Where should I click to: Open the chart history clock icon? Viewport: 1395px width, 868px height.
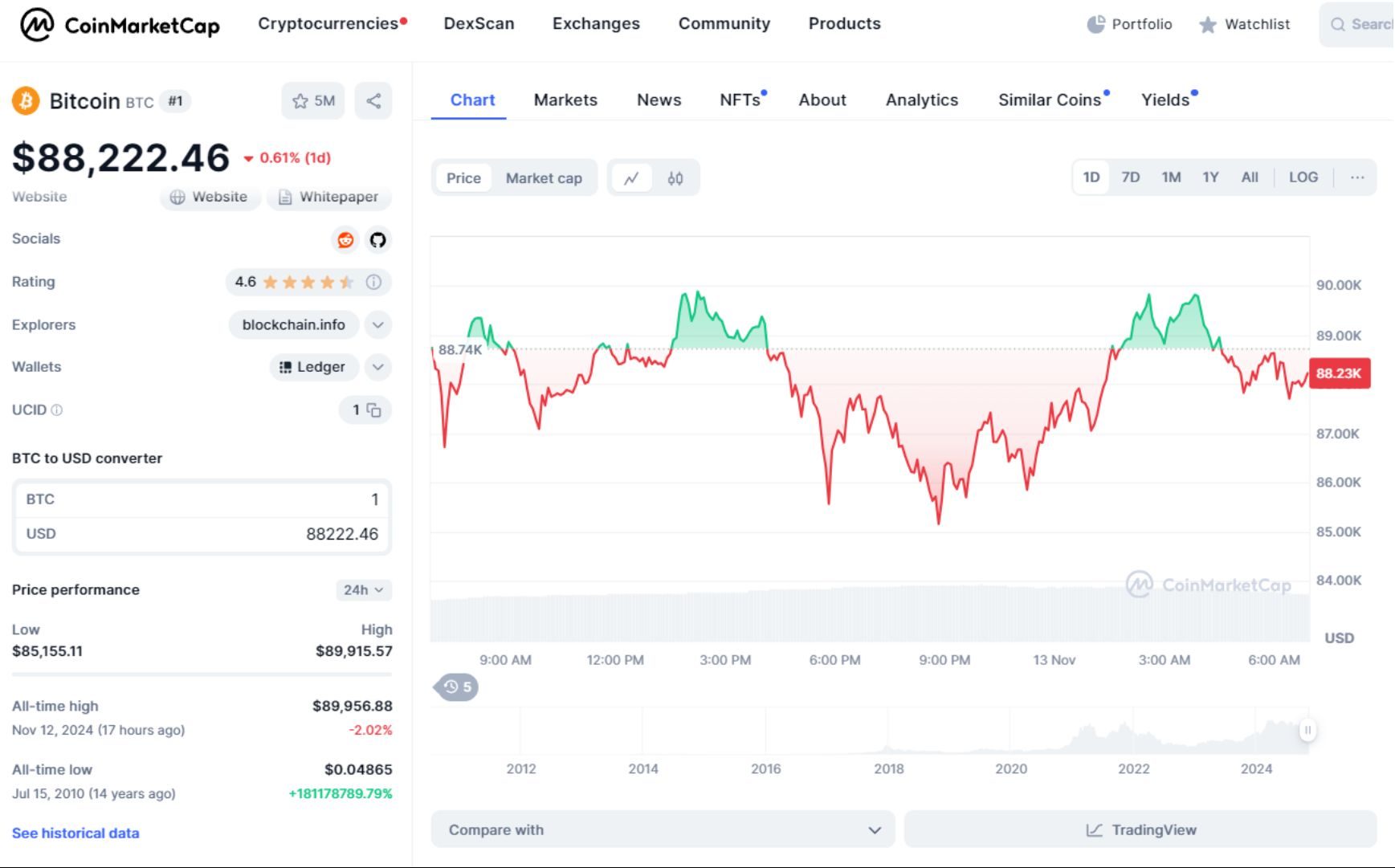click(x=455, y=687)
